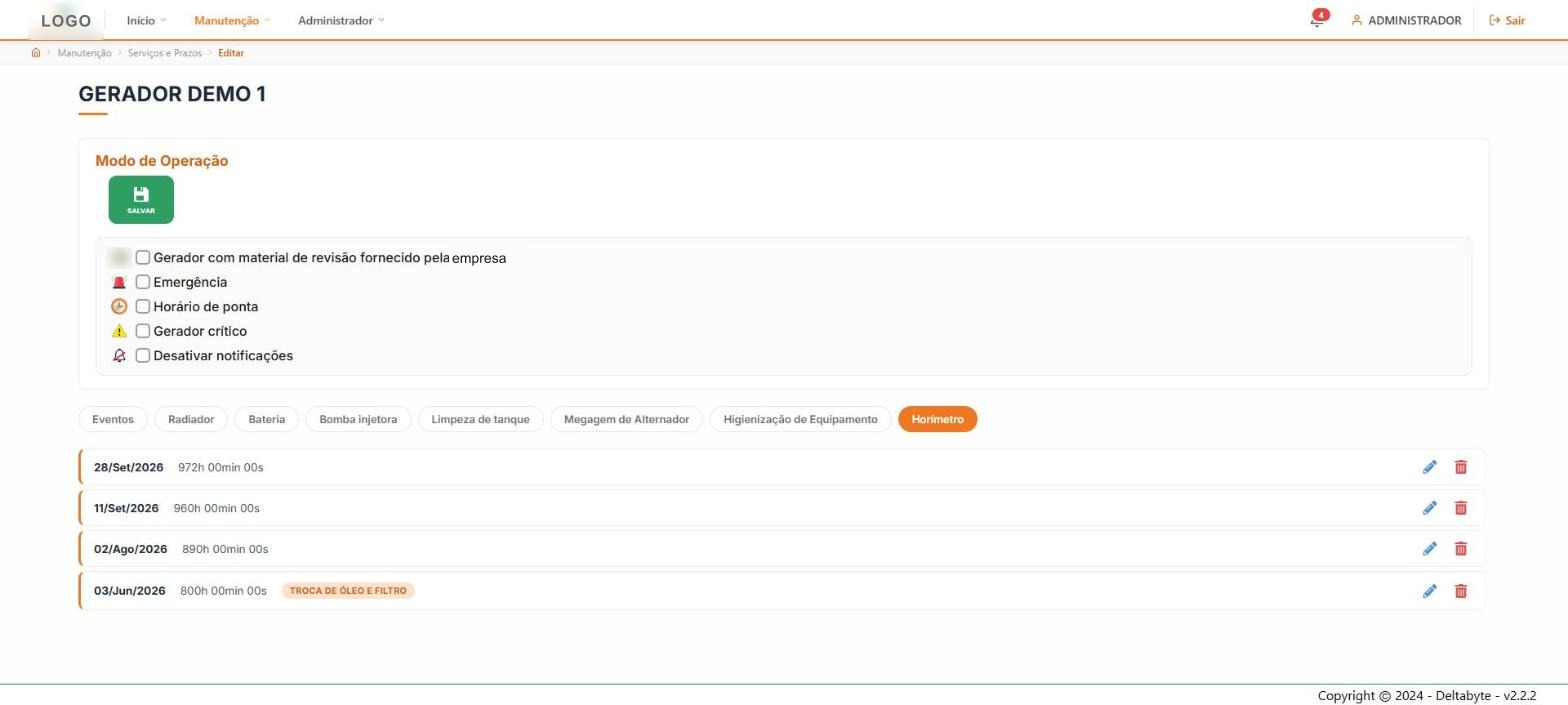Enable the material de revisão checkbox
1568x705 pixels.
(x=143, y=258)
